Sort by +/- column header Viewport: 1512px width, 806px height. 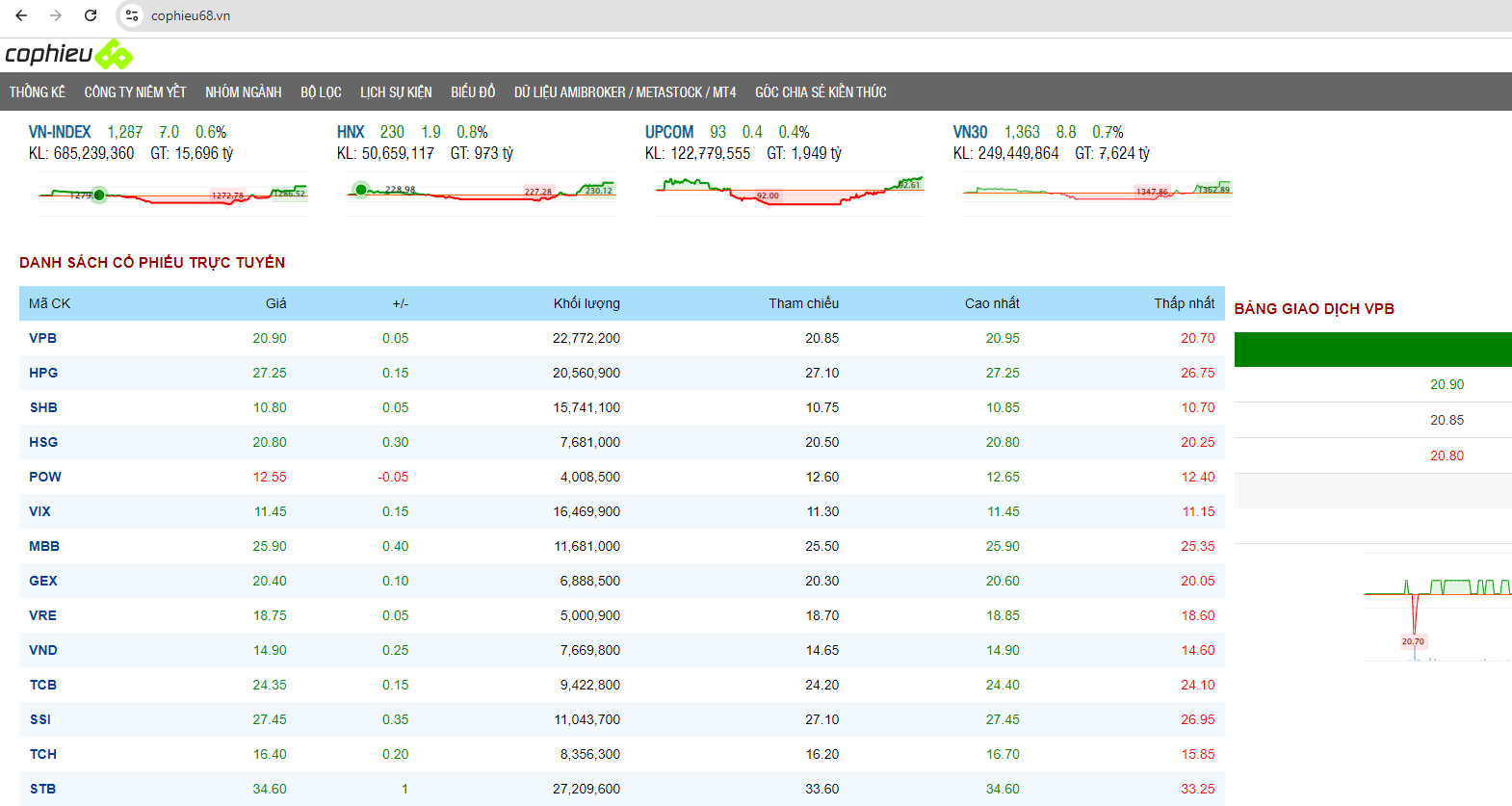[x=401, y=303]
